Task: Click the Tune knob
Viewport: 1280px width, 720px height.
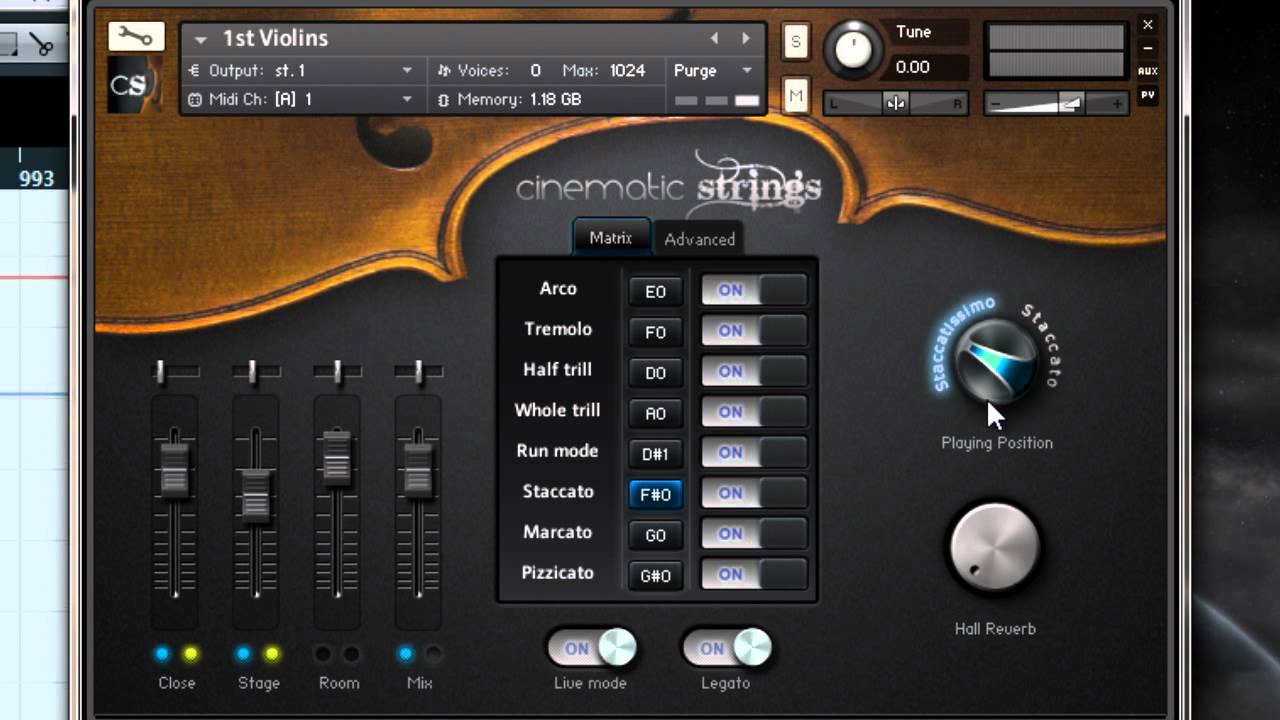Action: point(853,48)
